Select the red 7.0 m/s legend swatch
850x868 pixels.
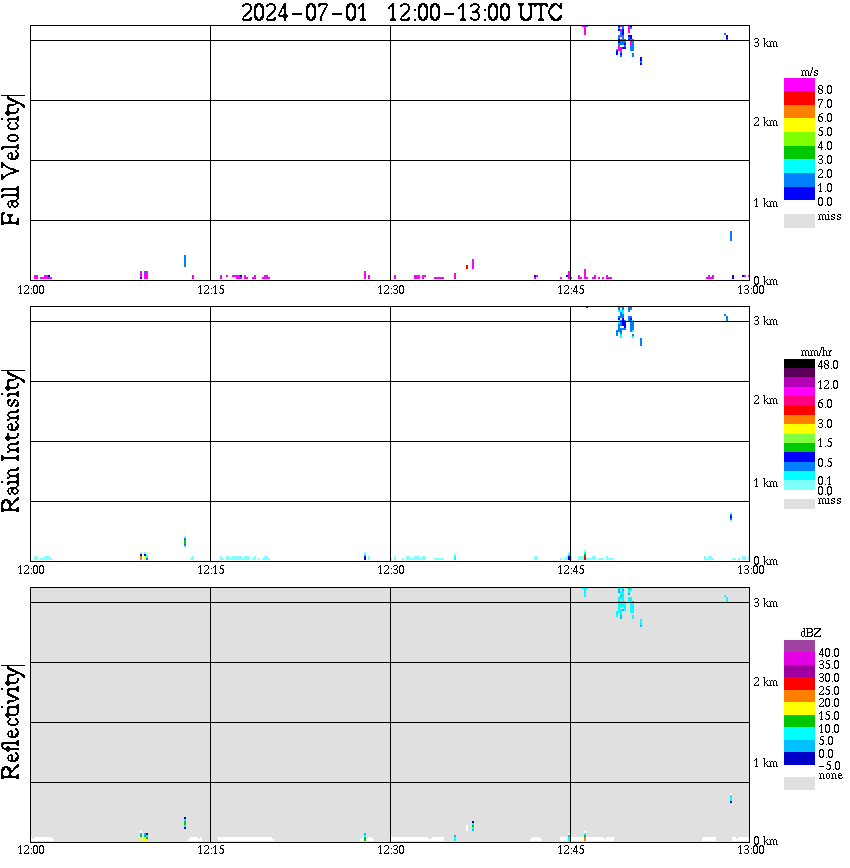tap(799, 99)
